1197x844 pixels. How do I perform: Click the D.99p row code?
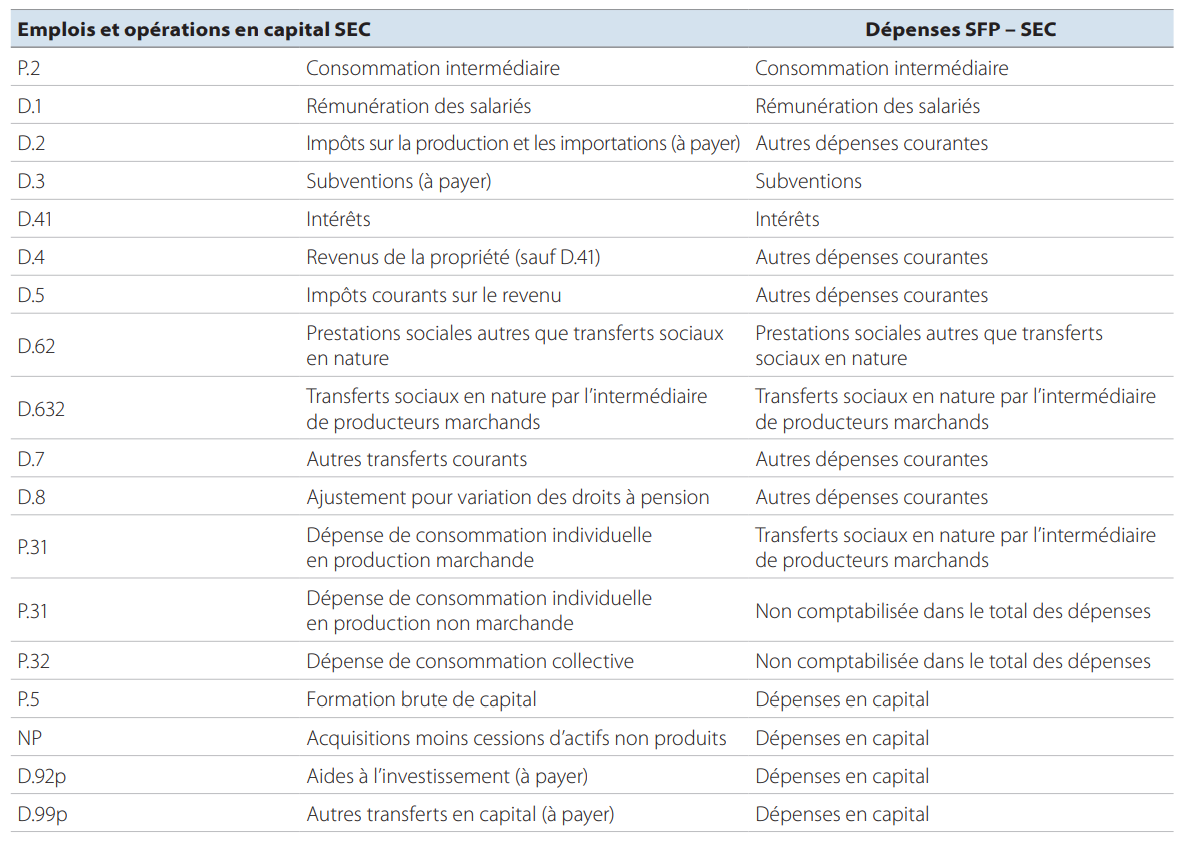tap(42, 815)
